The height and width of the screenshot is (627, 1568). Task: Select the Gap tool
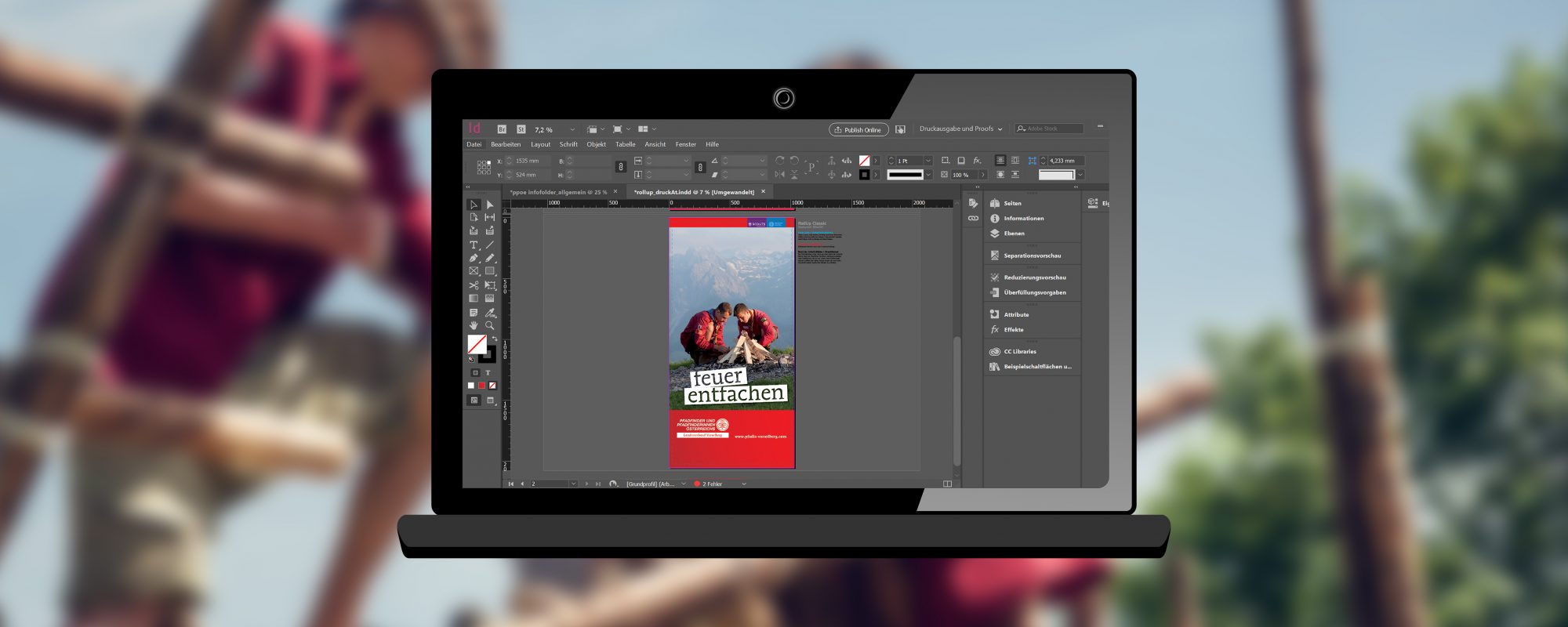tap(490, 217)
